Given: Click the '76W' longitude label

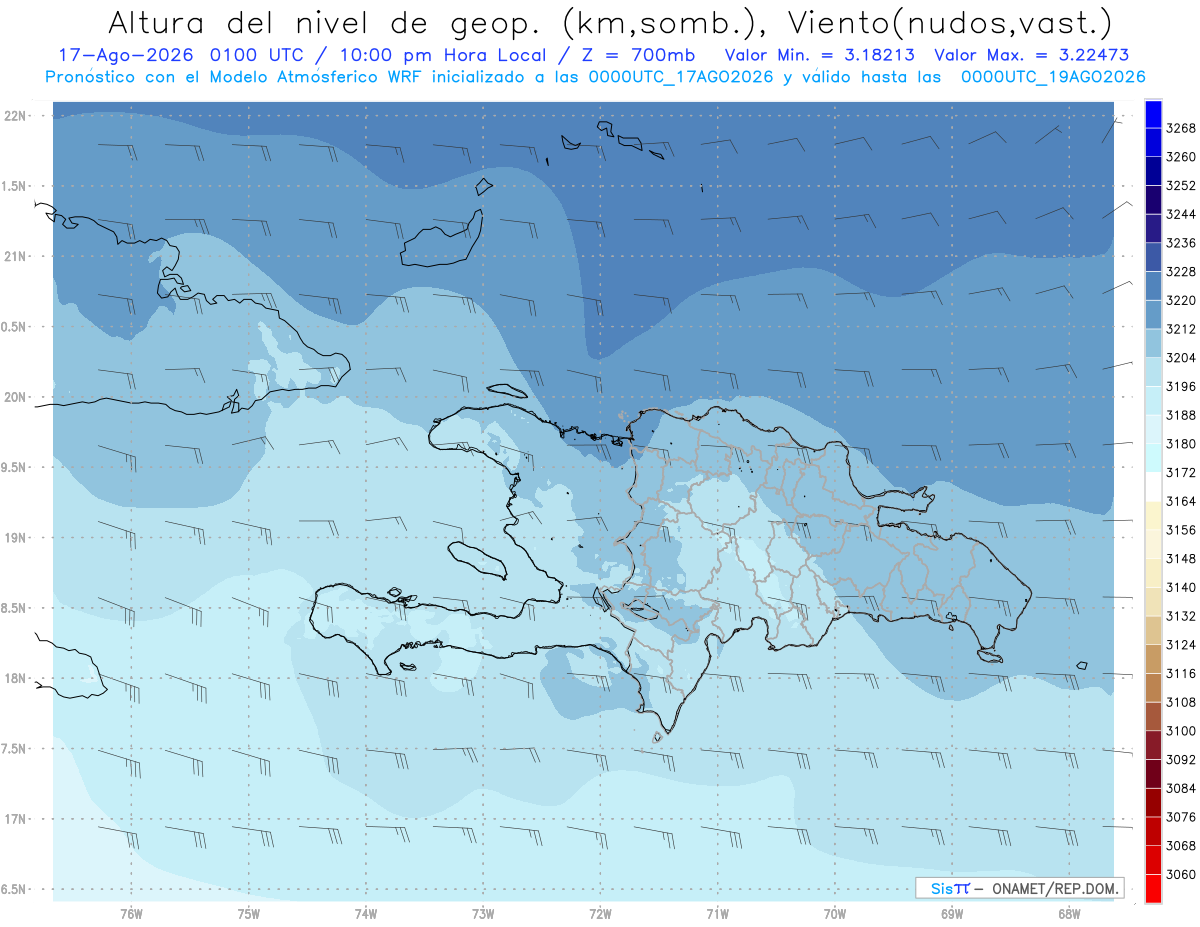Looking at the screenshot, I should coord(130,914).
